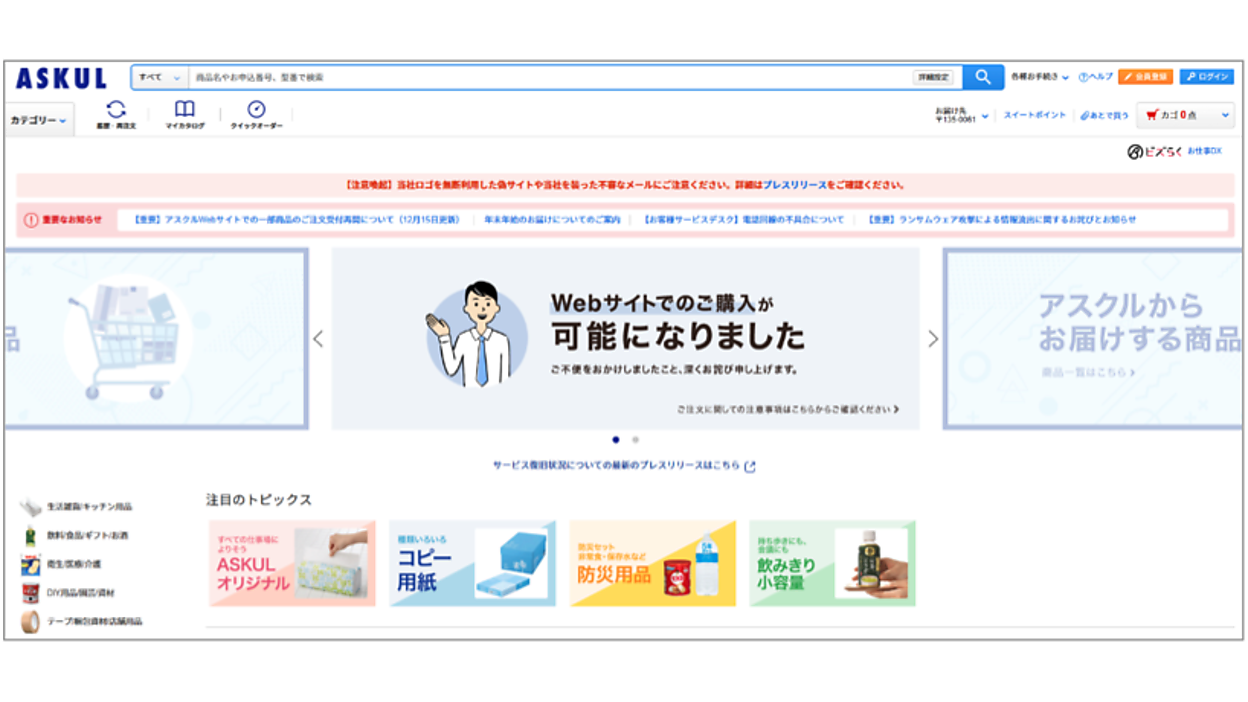1248x702 pixels.
Task: Open the Sweet Point link
Action: (x=1035, y=115)
